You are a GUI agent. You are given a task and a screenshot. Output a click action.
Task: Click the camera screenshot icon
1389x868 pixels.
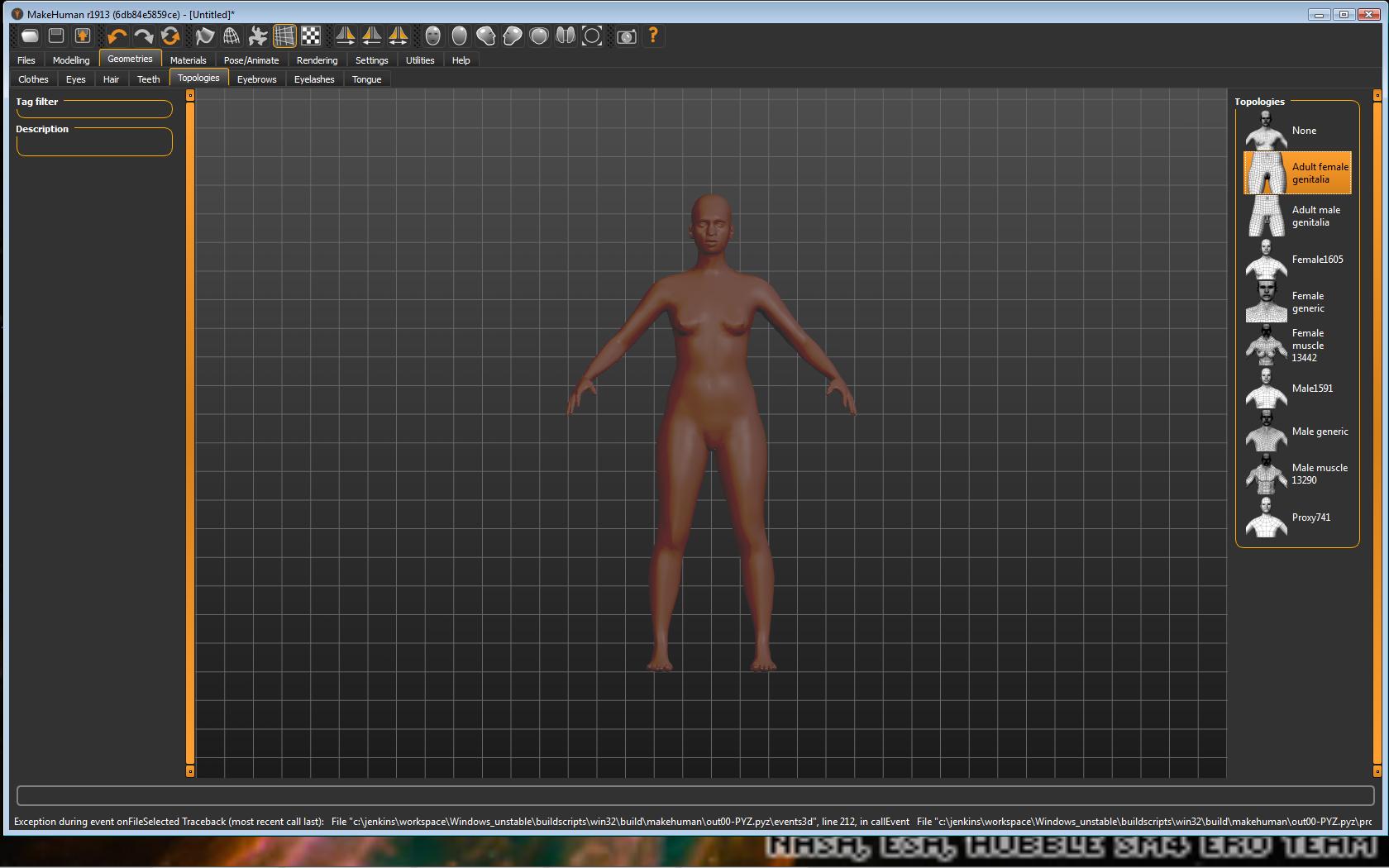(627, 36)
